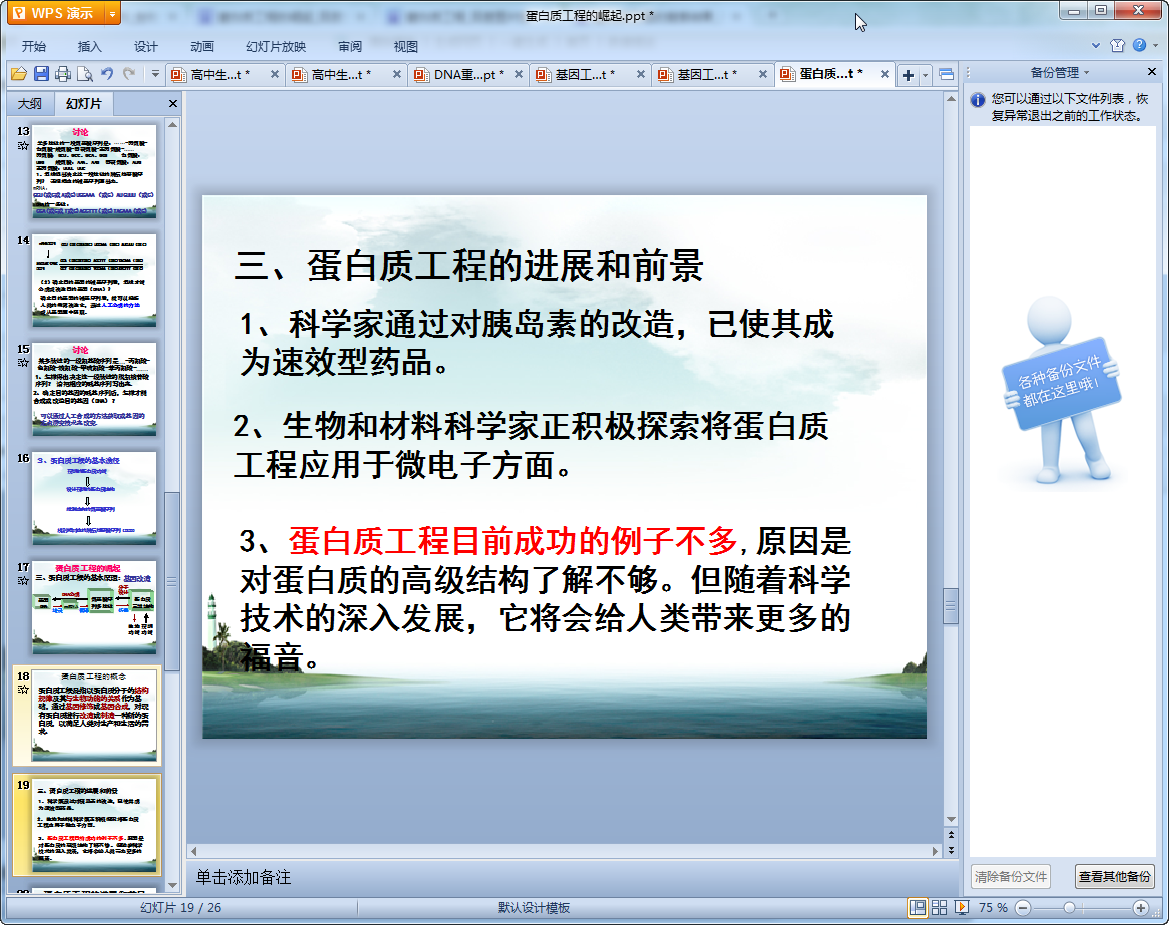Undo the last action
Viewport: 1169px width, 925px height.
(x=107, y=74)
